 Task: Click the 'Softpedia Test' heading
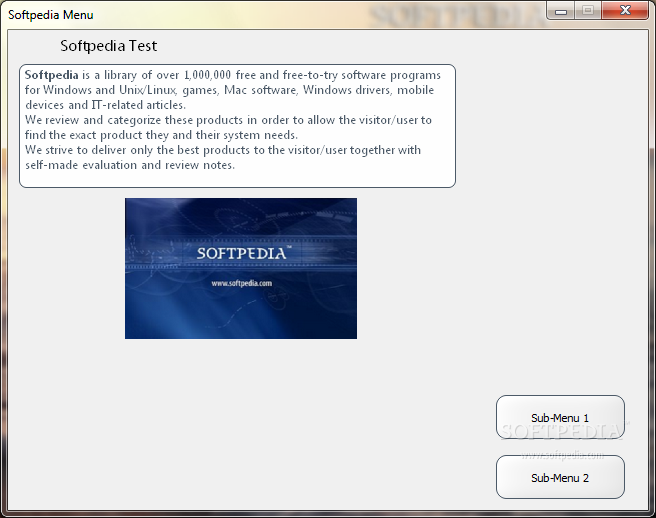(x=109, y=46)
